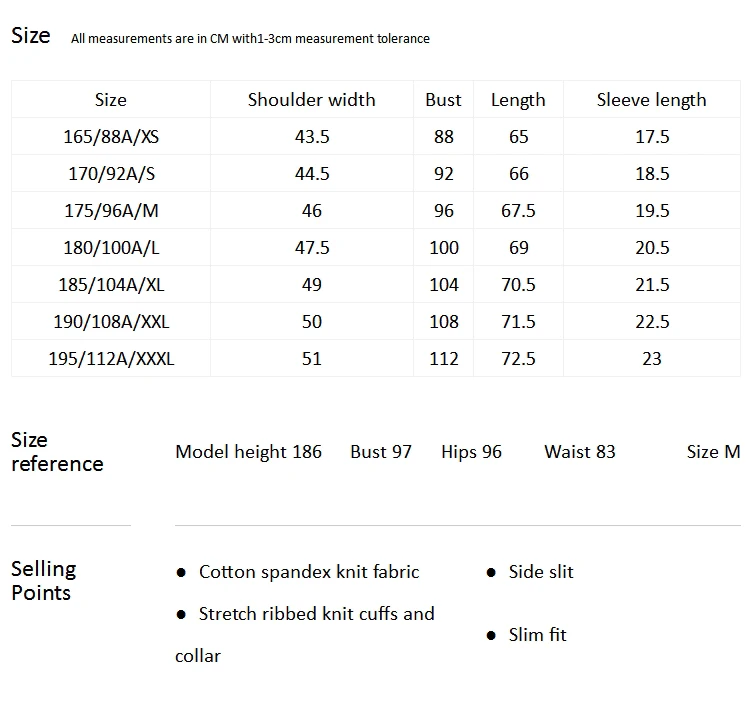The height and width of the screenshot is (718, 750).
Task: Click the Model height 186 text
Action: pos(248,452)
